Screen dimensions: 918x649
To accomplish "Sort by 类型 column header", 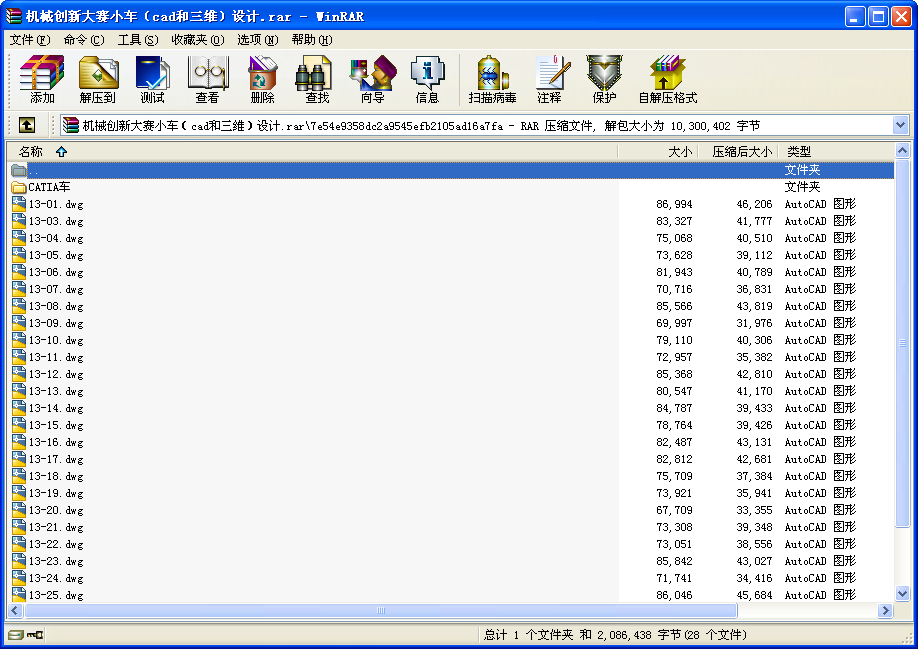I will (x=835, y=152).
